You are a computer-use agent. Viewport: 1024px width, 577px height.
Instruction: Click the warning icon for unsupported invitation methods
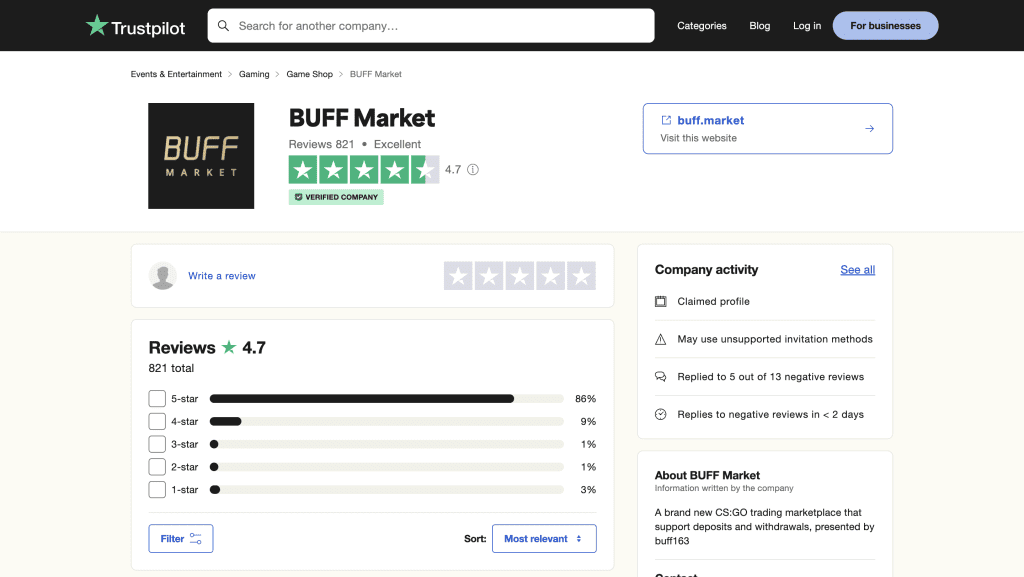click(x=660, y=339)
